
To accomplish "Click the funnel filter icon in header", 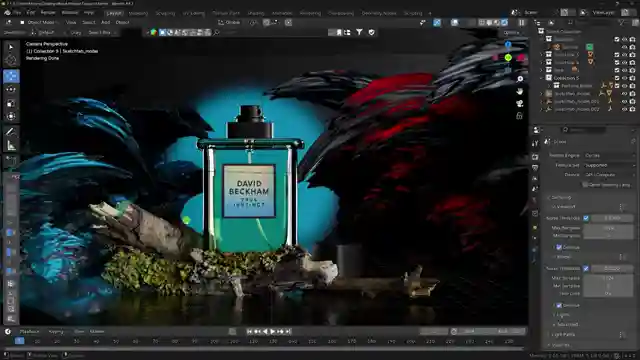I will (359, 32).
